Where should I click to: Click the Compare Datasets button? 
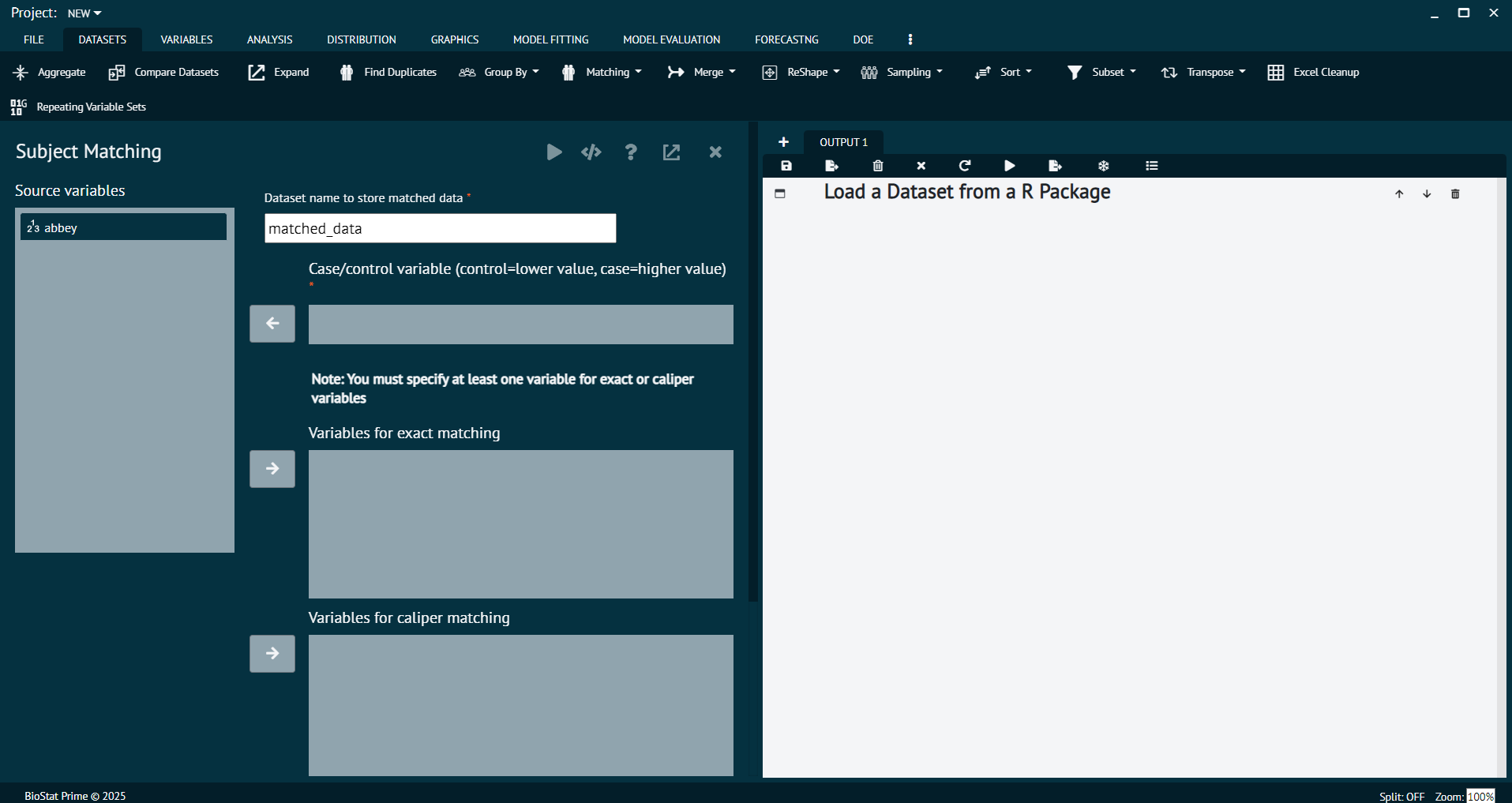coord(163,72)
